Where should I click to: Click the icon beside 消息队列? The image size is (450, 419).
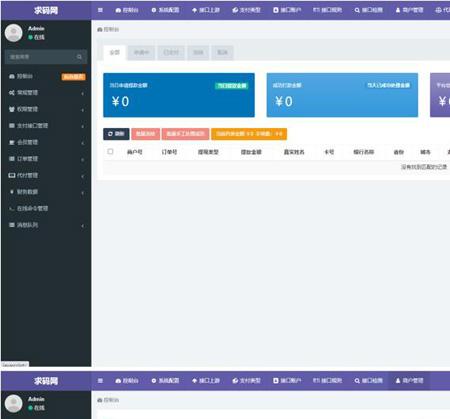click(x=12, y=225)
